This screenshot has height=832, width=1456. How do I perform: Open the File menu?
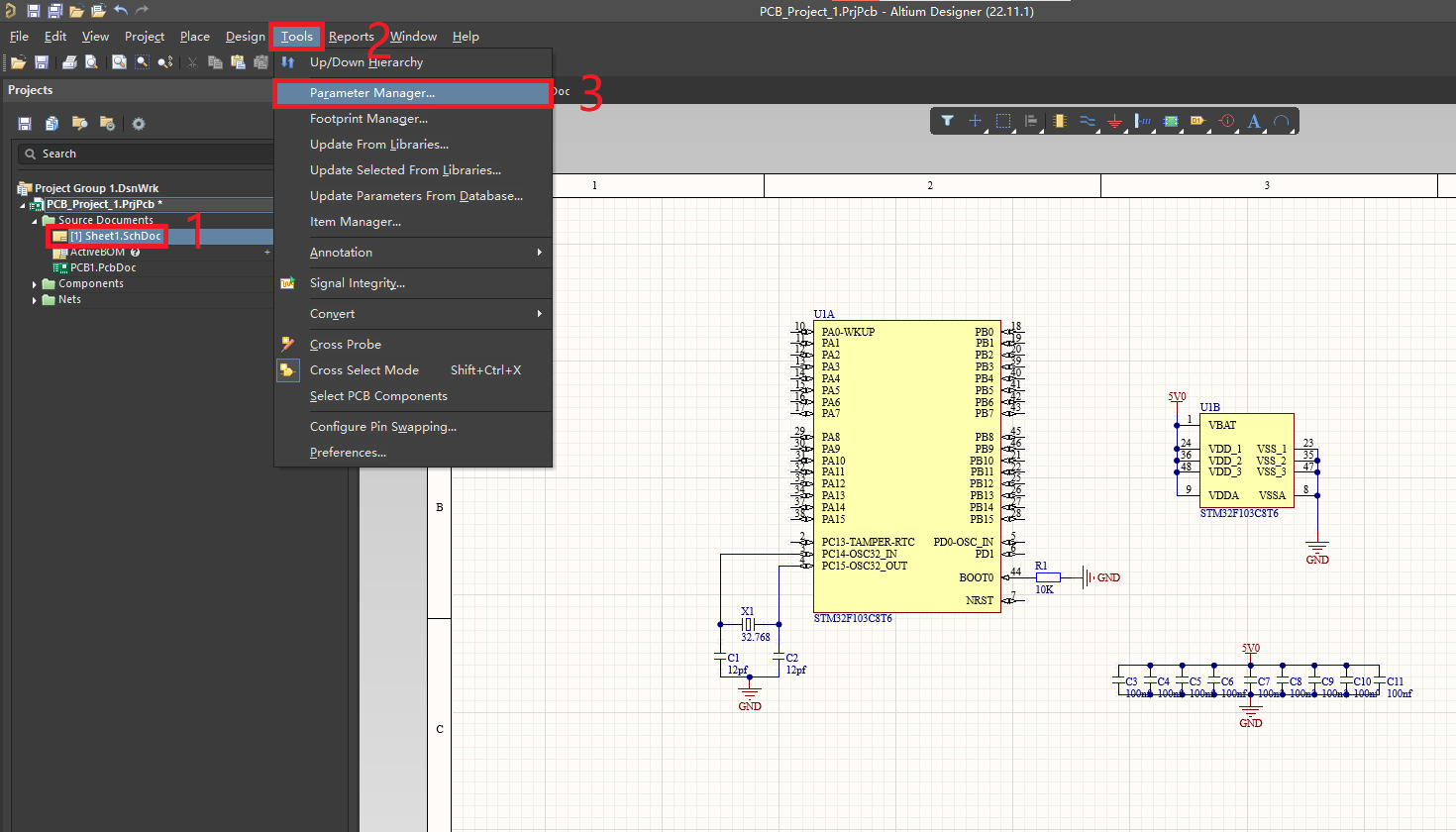coord(19,37)
